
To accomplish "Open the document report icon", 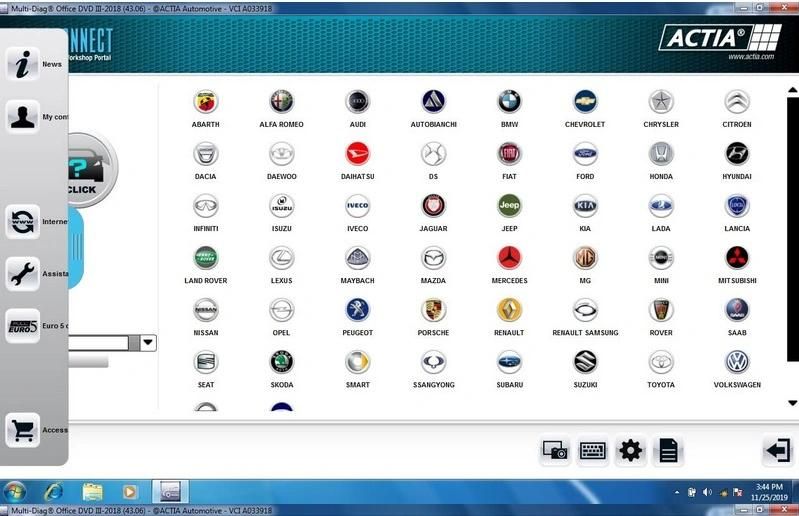I will point(668,451).
